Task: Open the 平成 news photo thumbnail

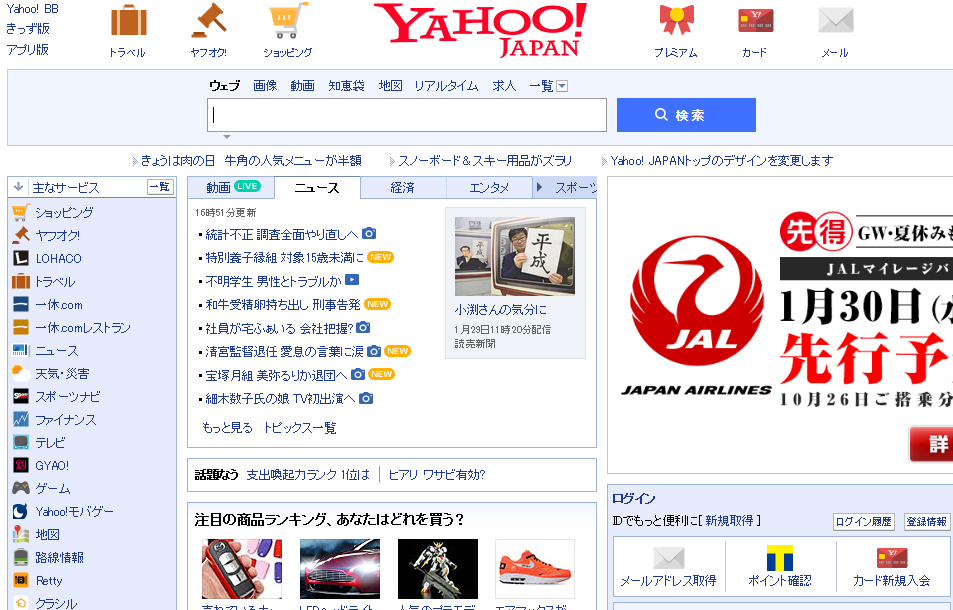Action: [x=515, y=256]
